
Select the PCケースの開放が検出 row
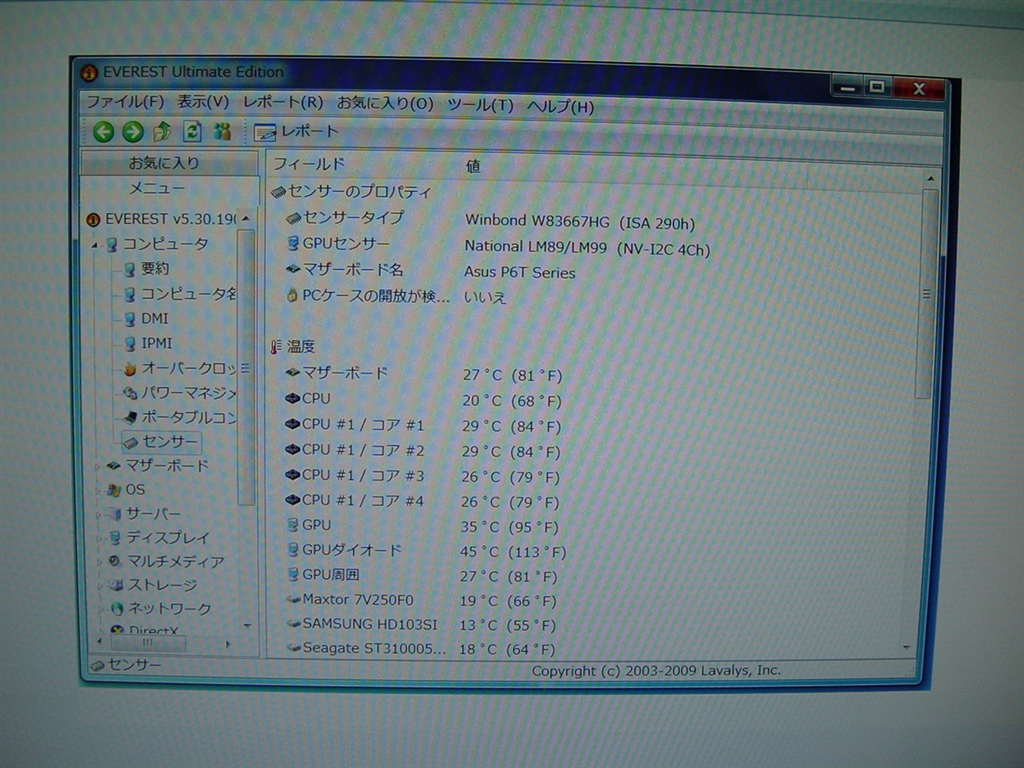(396, 296)
